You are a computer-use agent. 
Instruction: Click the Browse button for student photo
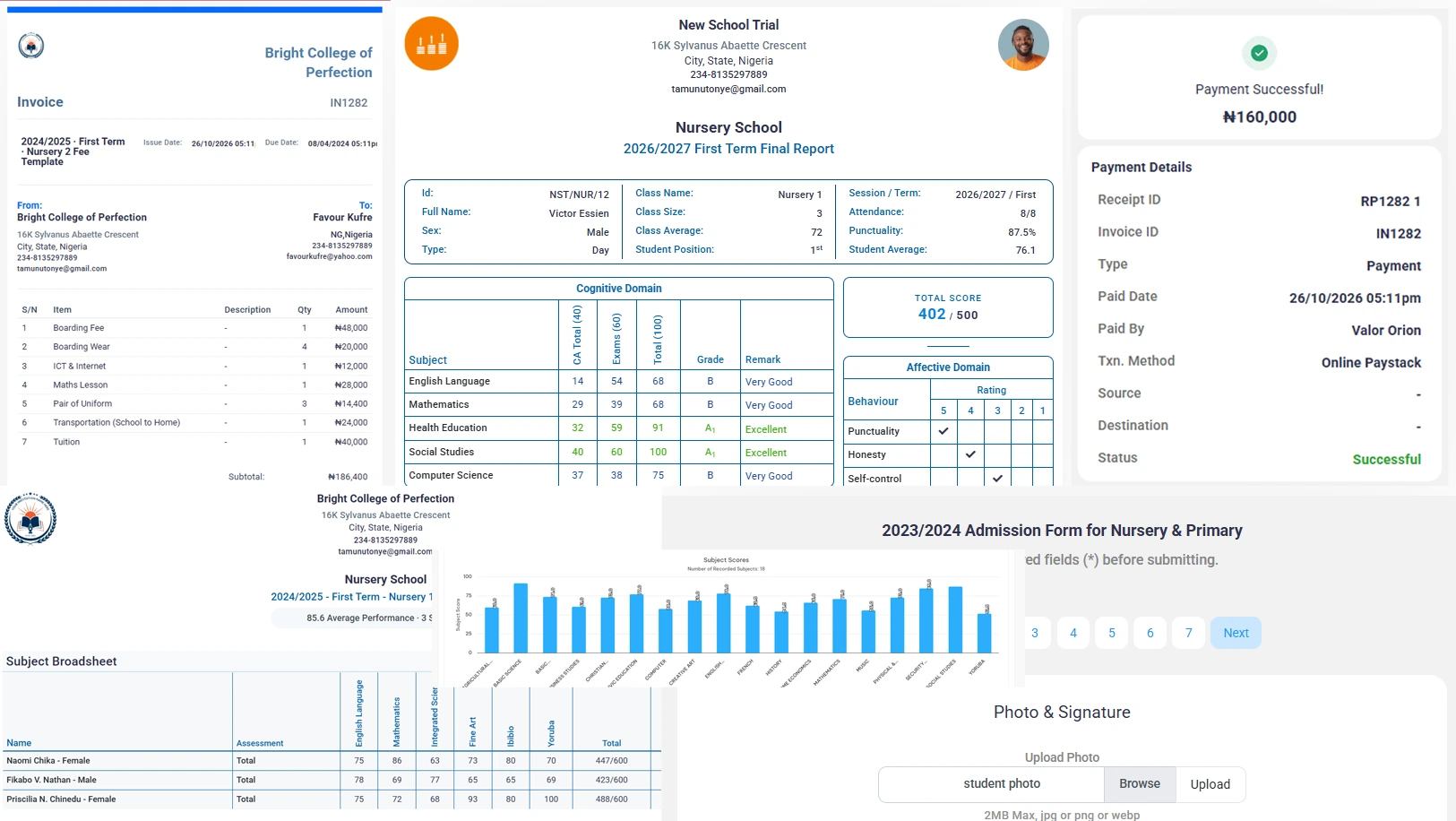[1140, 784]
